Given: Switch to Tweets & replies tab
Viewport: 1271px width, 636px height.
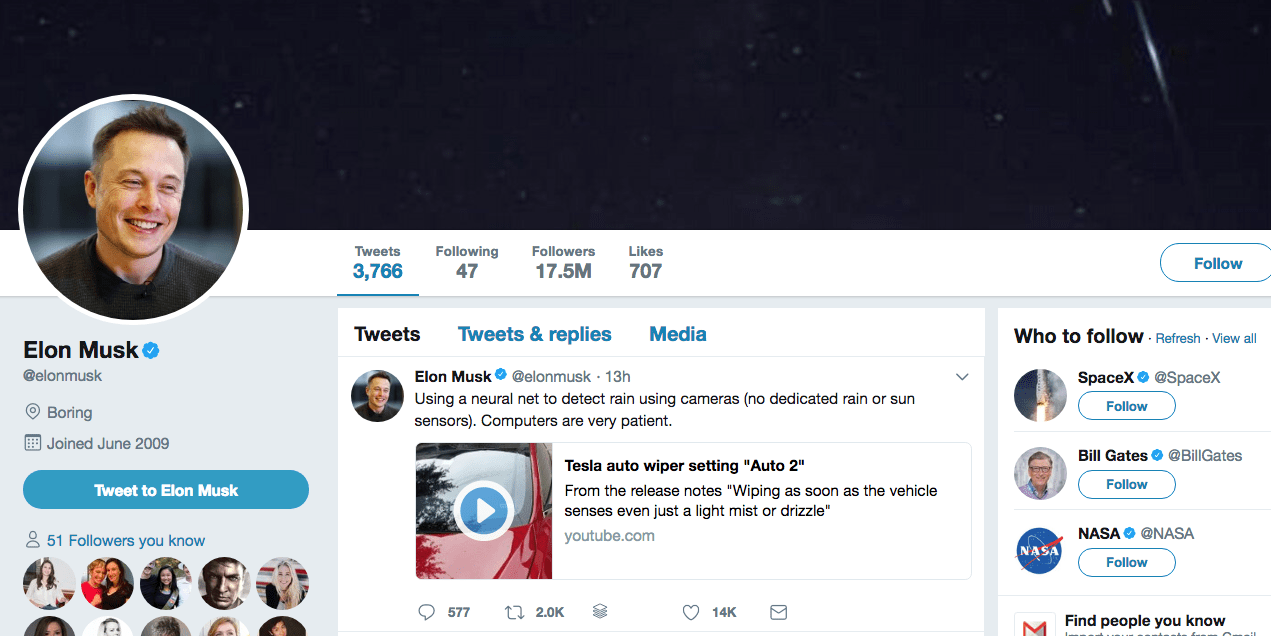Looking at the screenshot, I should (534, 334).
